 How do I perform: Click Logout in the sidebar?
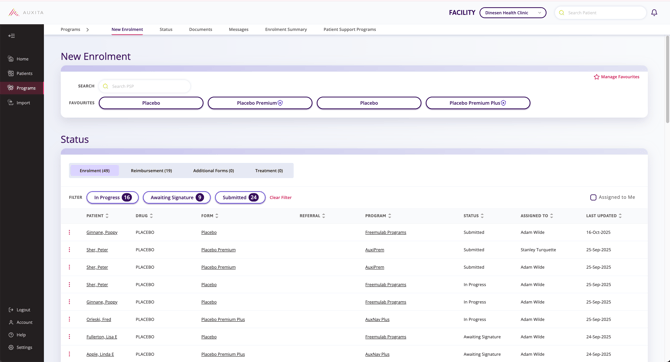pos(19,310)
